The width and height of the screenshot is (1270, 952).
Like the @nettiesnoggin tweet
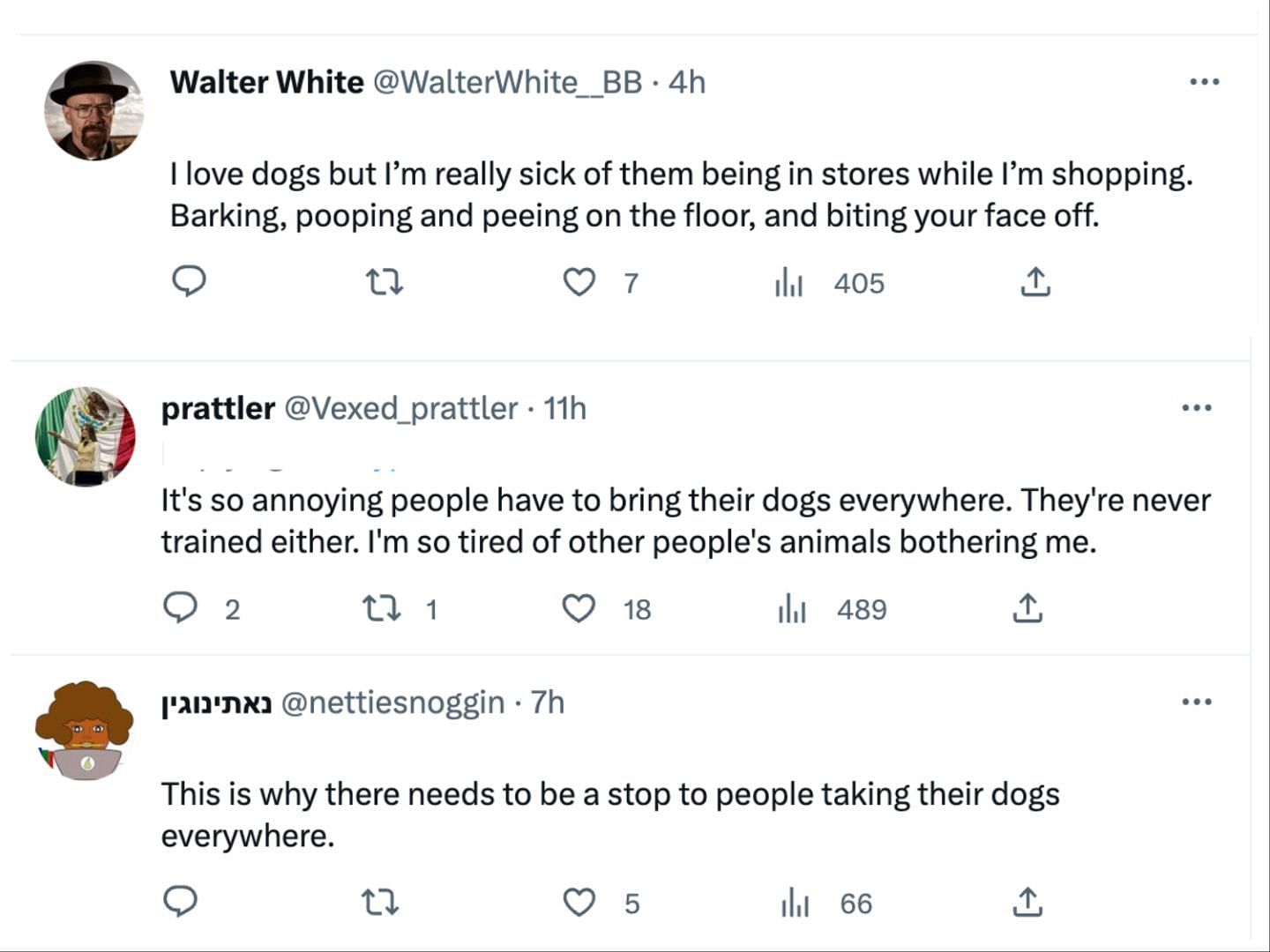pos(579,903)
